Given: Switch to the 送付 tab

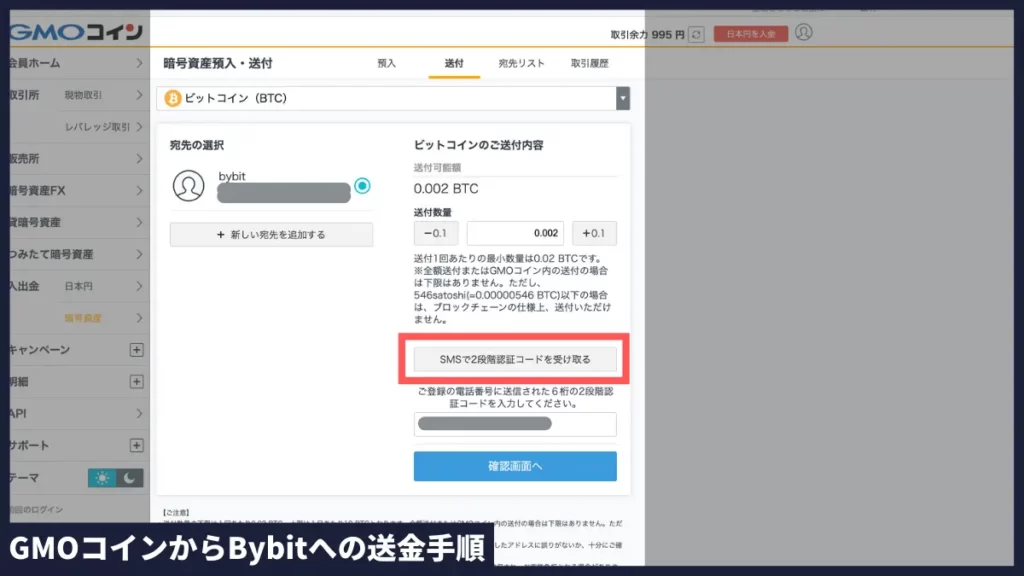Looking at the screenshot, I should click(x=454, y=63).
